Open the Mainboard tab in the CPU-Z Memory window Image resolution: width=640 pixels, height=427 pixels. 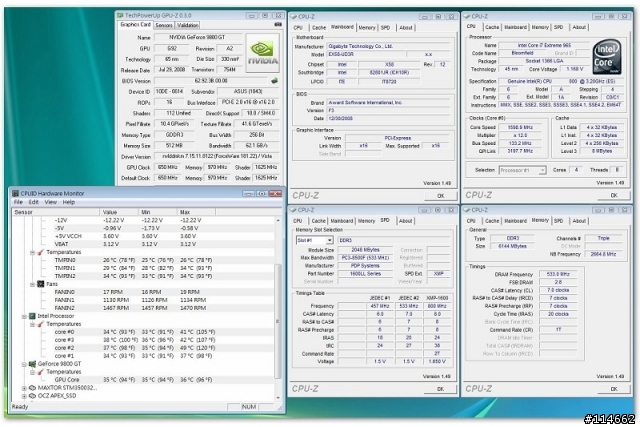(515, 221)
